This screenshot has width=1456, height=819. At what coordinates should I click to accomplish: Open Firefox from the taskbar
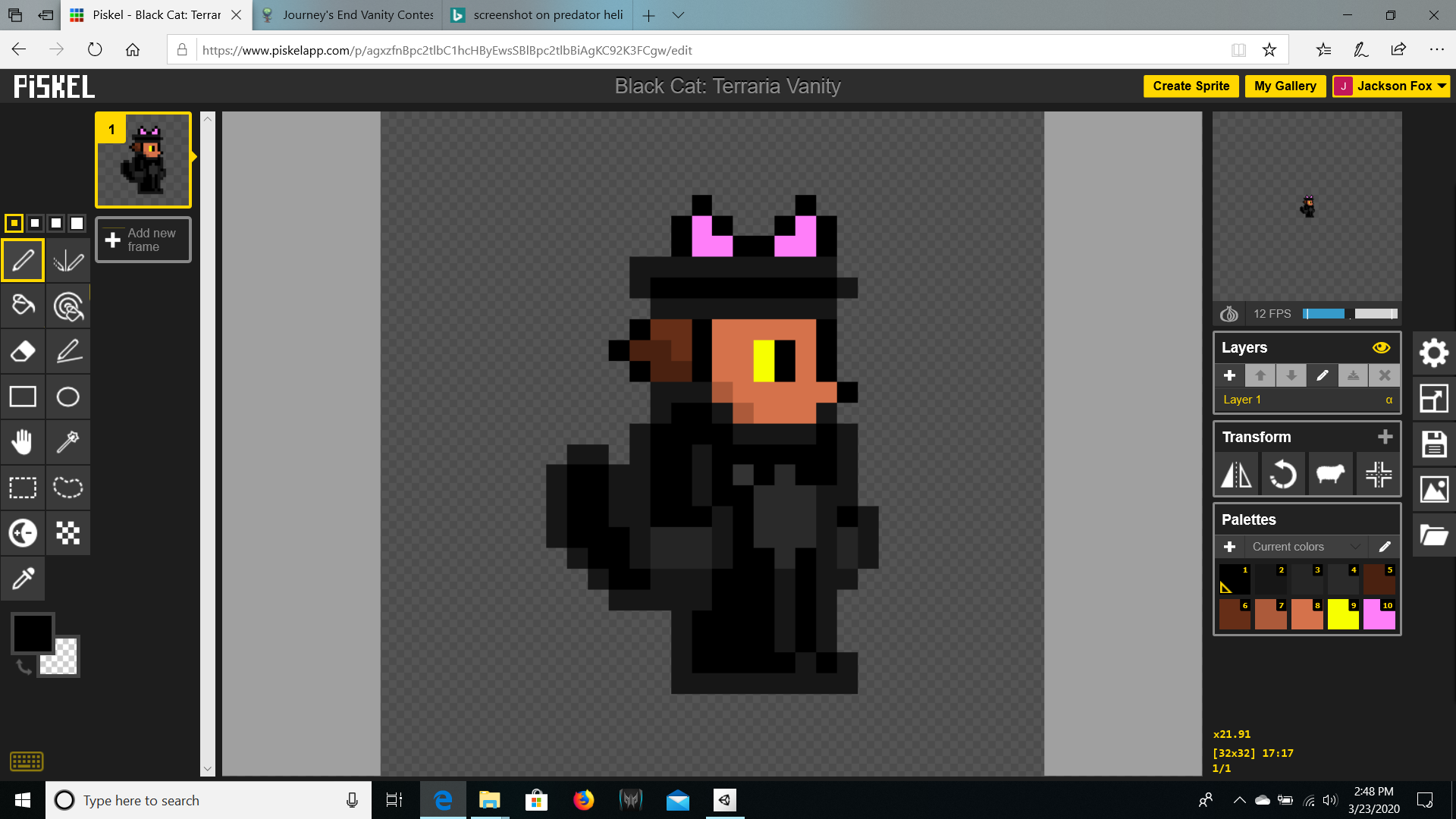(x=583, y=800)
